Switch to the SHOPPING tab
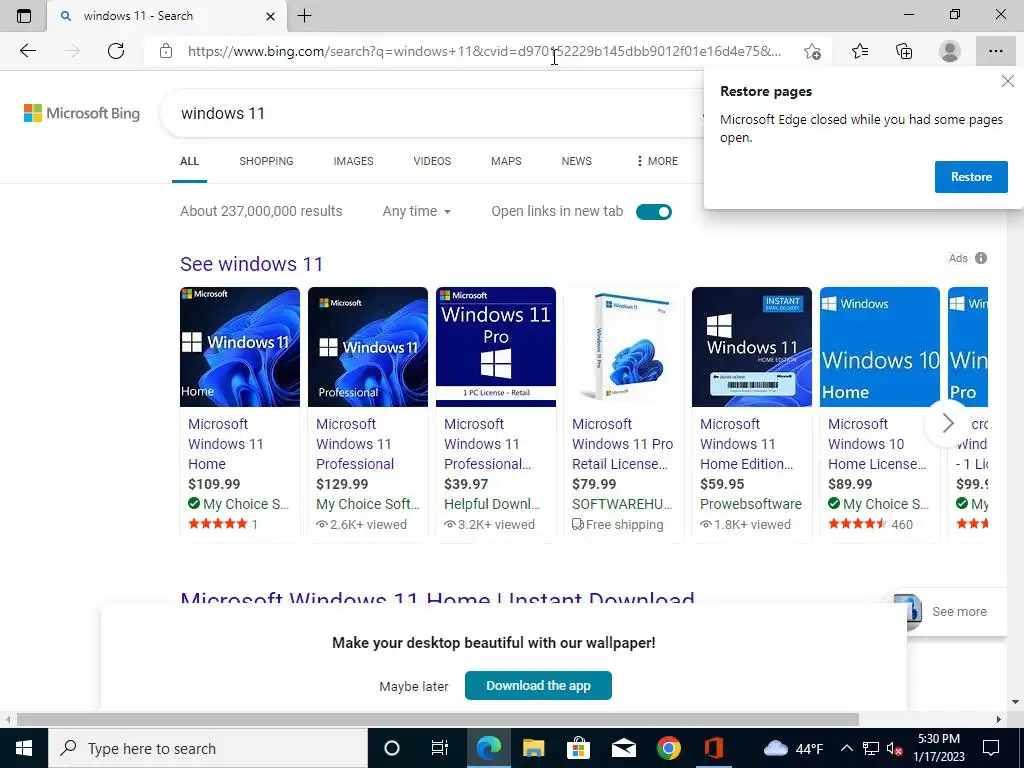Viewport: 1024px width, 768px height. click(x=266, y=161)
